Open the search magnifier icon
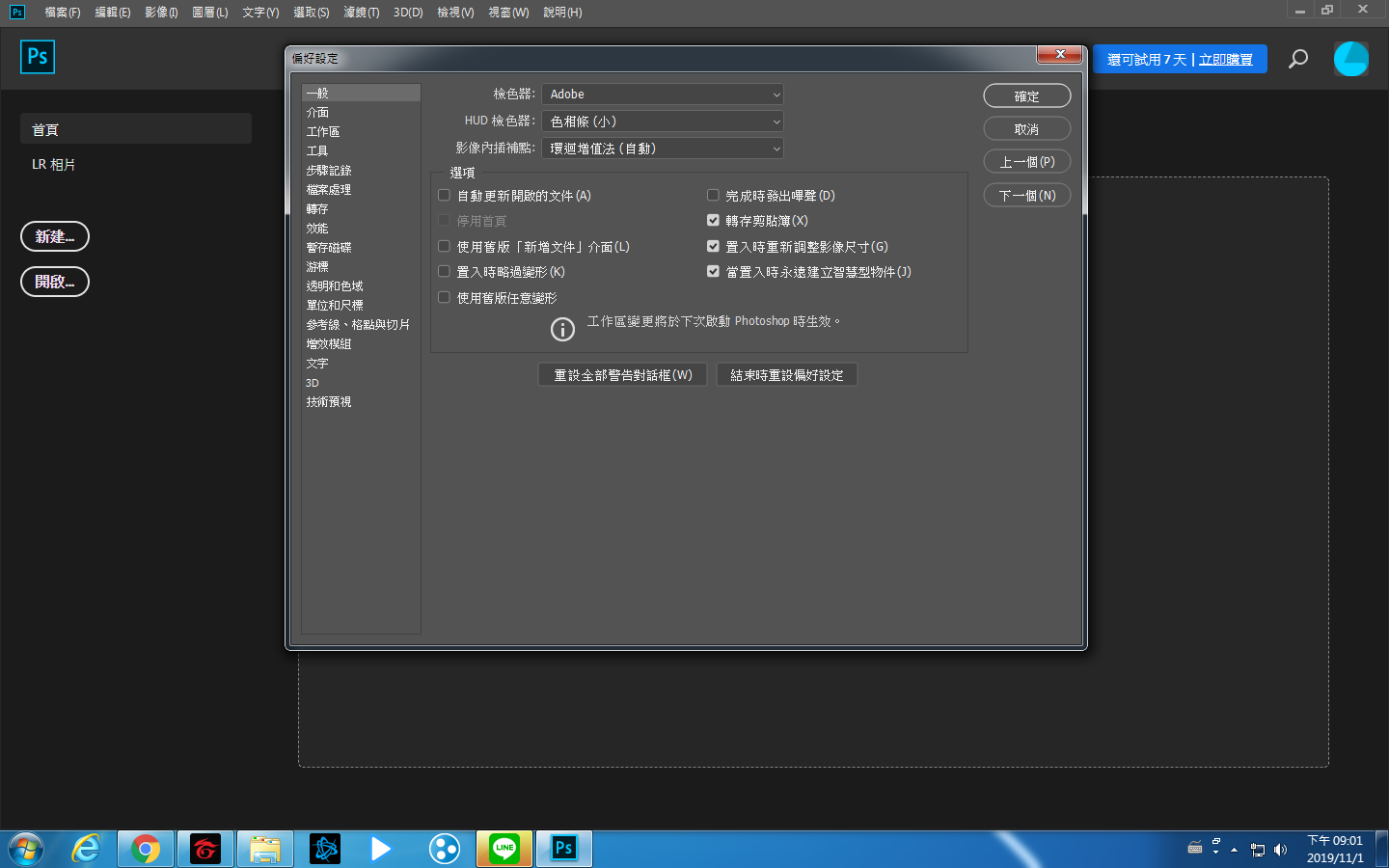 point(1298,59)
